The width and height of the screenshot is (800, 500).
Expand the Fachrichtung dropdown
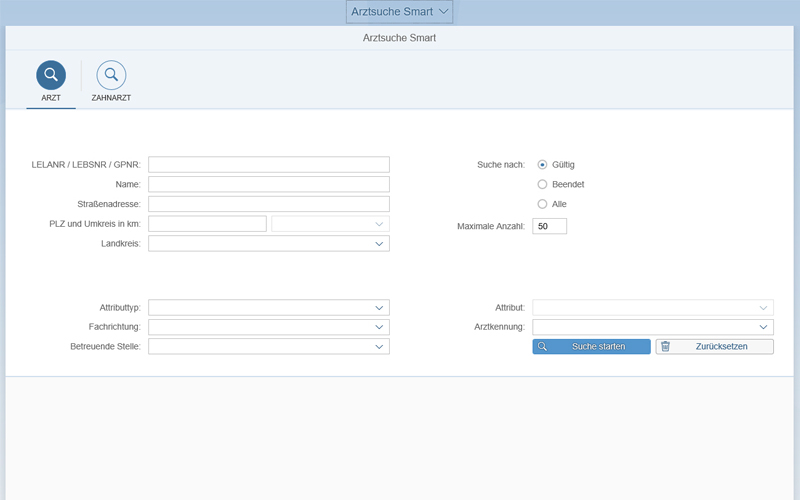click(x=379, y=327)
